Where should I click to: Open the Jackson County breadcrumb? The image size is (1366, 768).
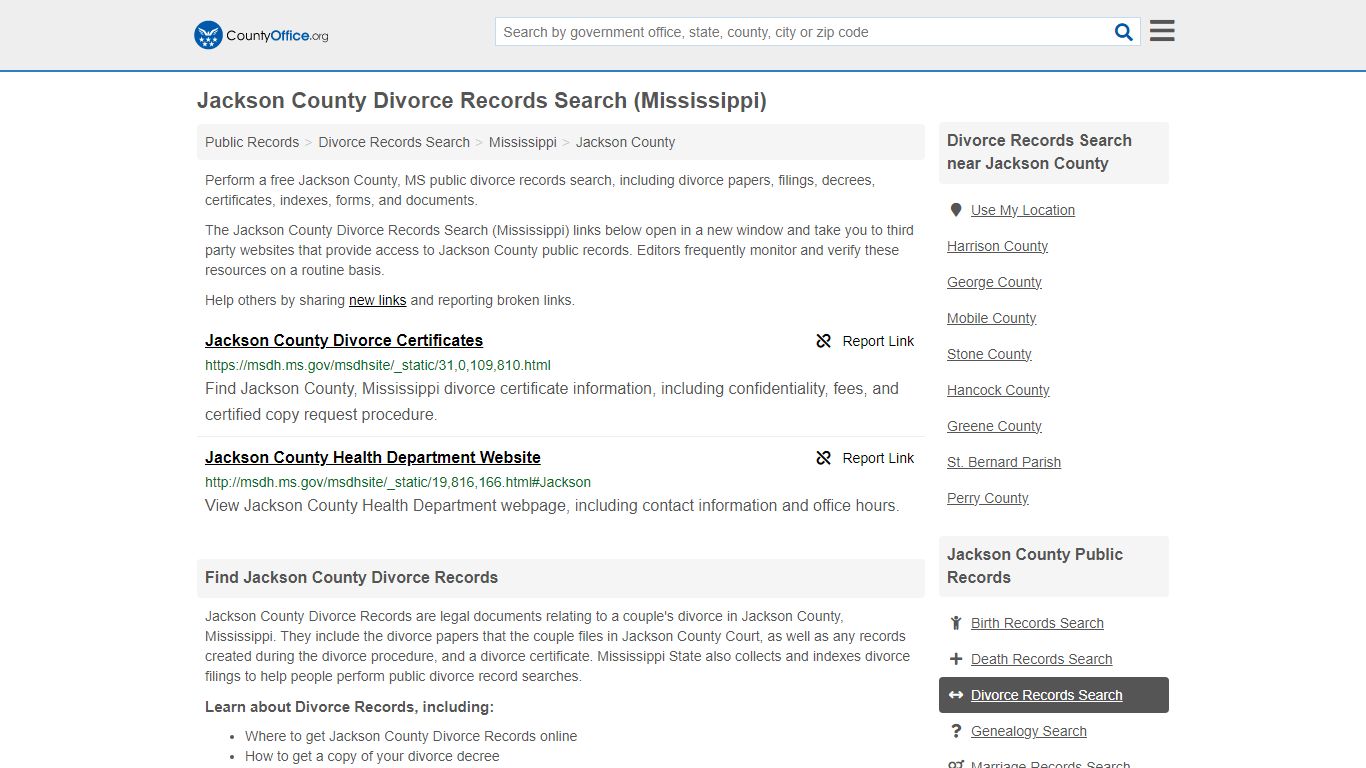(x=625, y=142)
